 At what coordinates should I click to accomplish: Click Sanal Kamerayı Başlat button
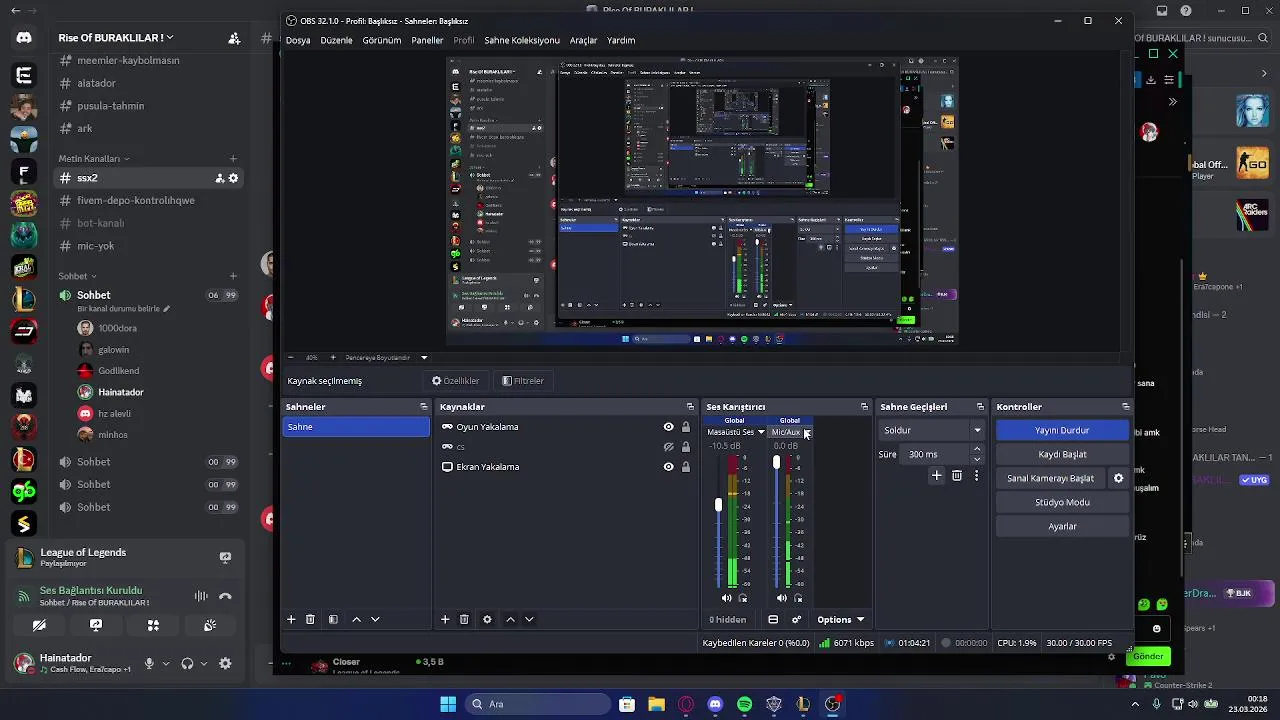click(1050, 478)
